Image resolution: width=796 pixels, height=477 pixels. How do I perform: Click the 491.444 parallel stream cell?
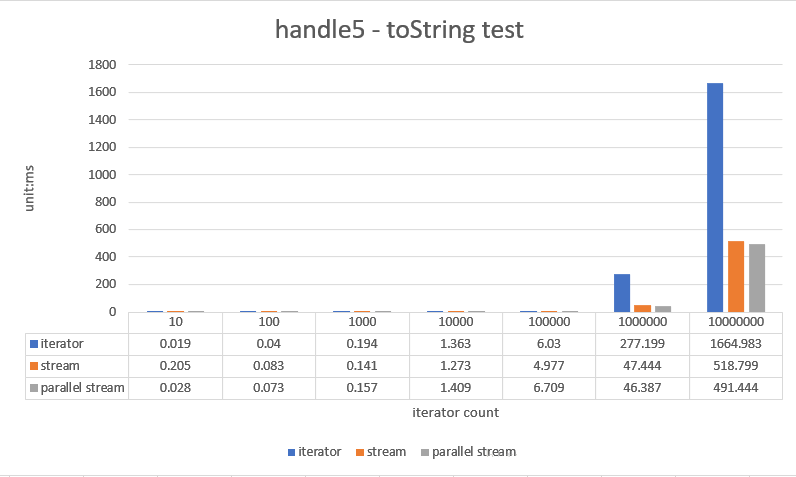click(x=736, y=388)
